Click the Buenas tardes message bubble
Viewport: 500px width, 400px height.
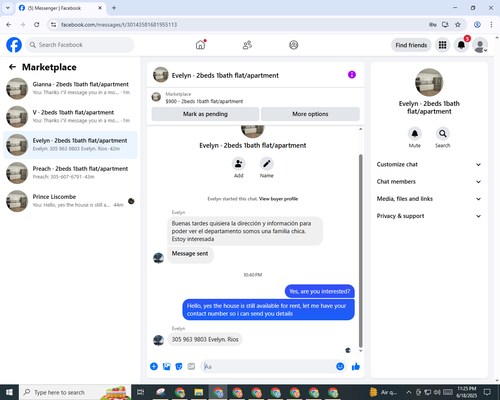pos(245,231)
